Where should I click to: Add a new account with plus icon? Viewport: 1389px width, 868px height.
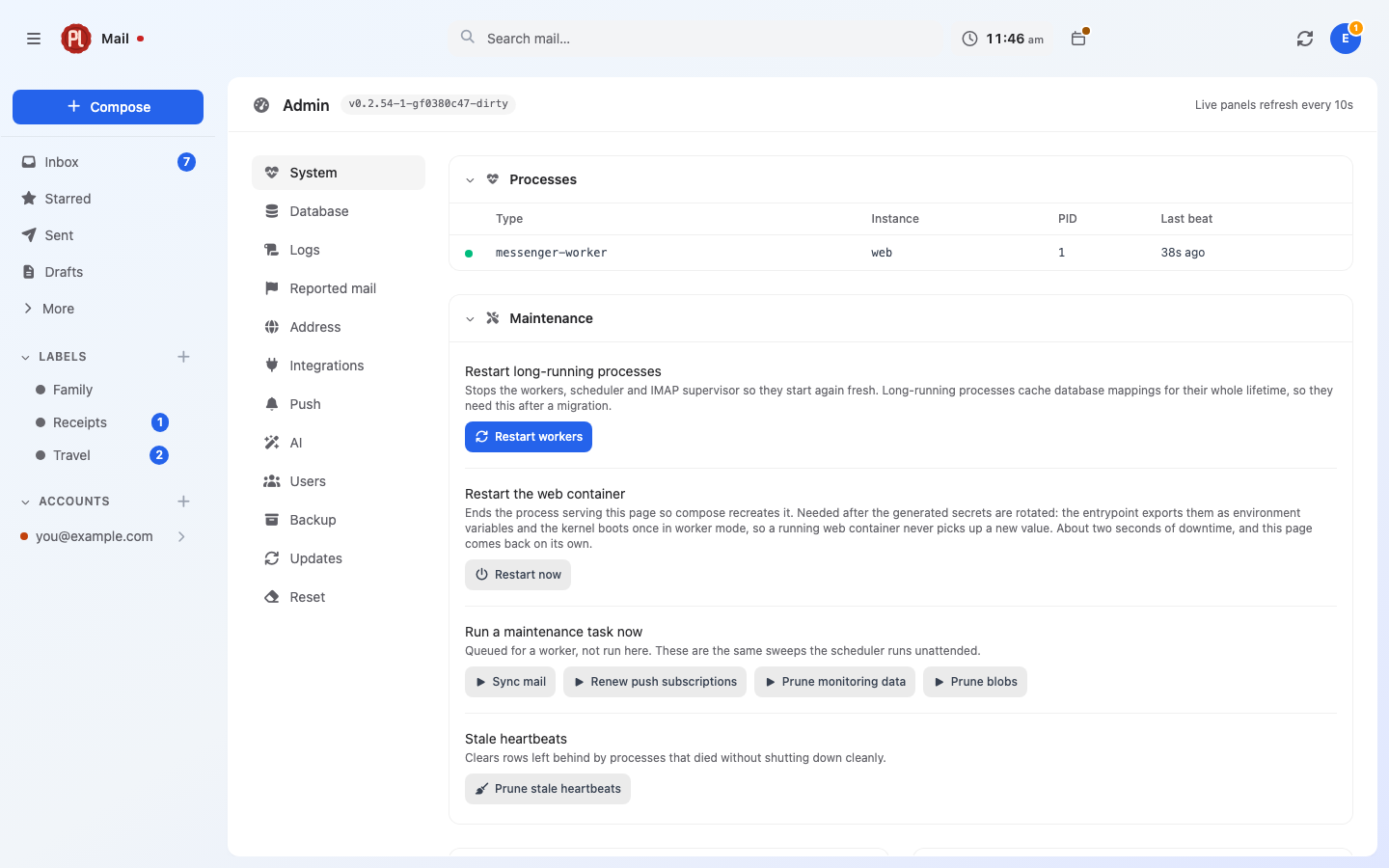(183, 502)
